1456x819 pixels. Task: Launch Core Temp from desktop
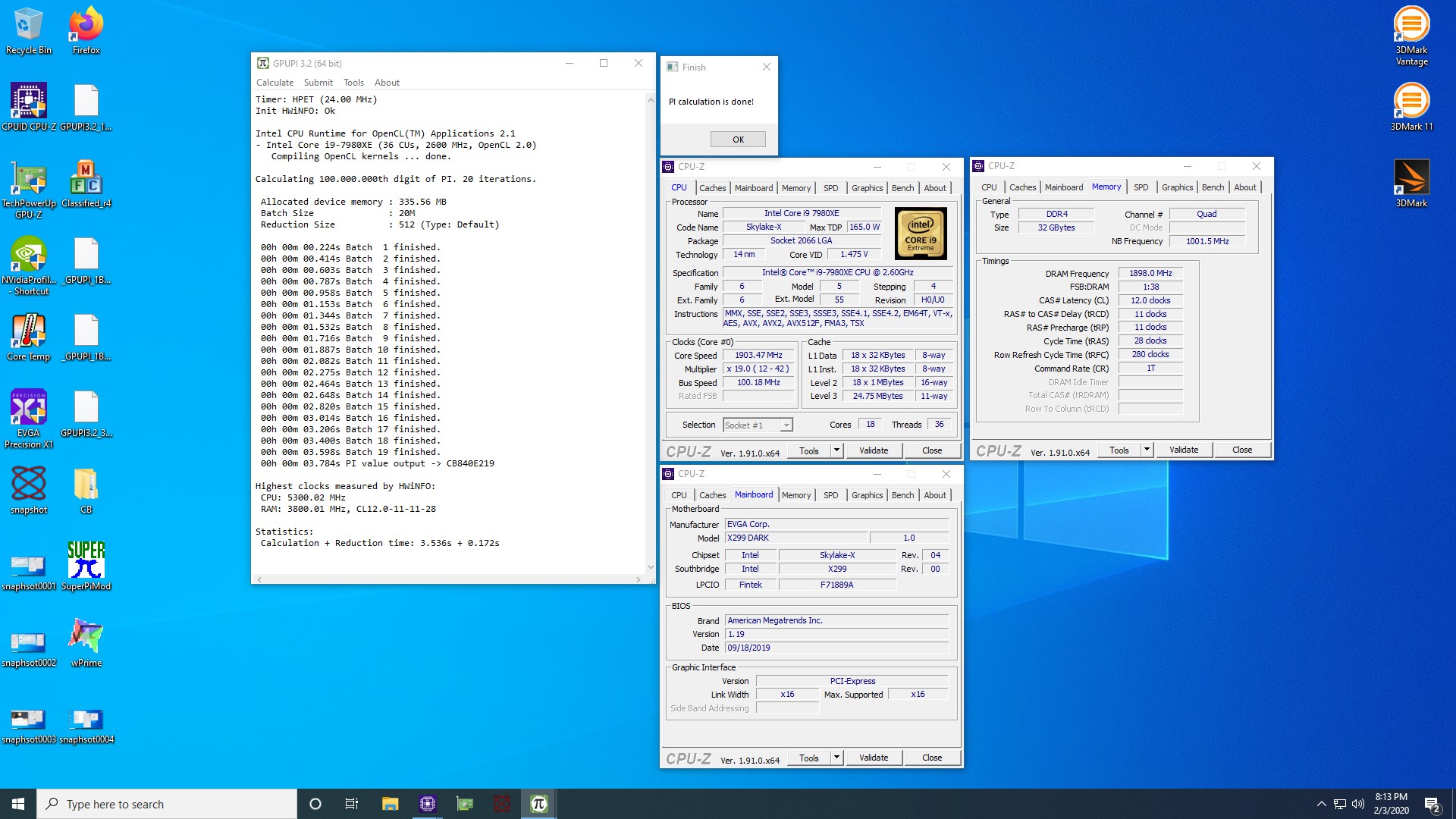[x=29, y=337]
